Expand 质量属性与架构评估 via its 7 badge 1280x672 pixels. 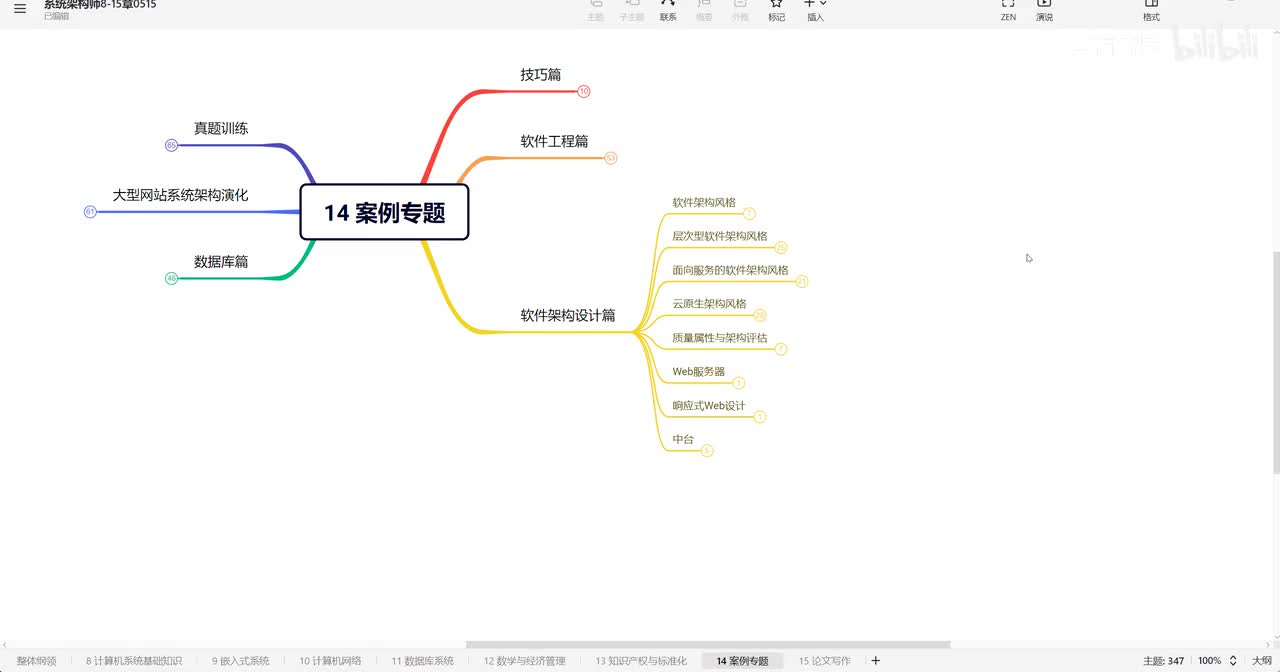coord(781,349)
